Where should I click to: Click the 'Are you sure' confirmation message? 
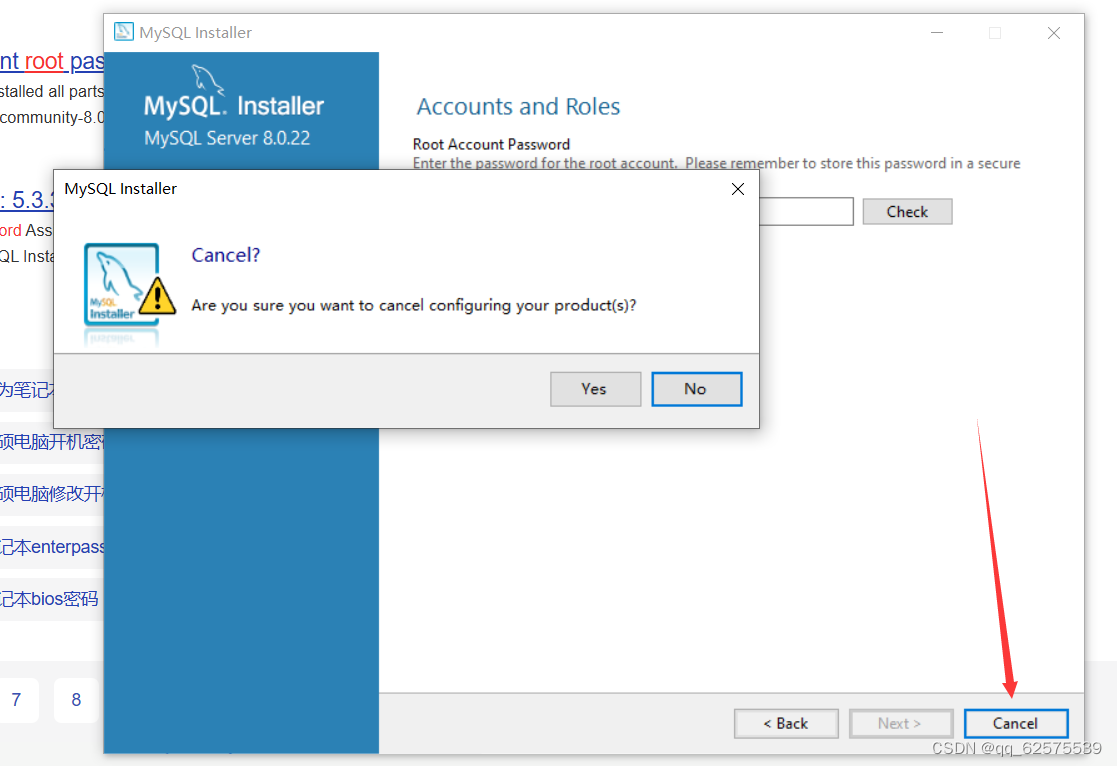(414, 306)
